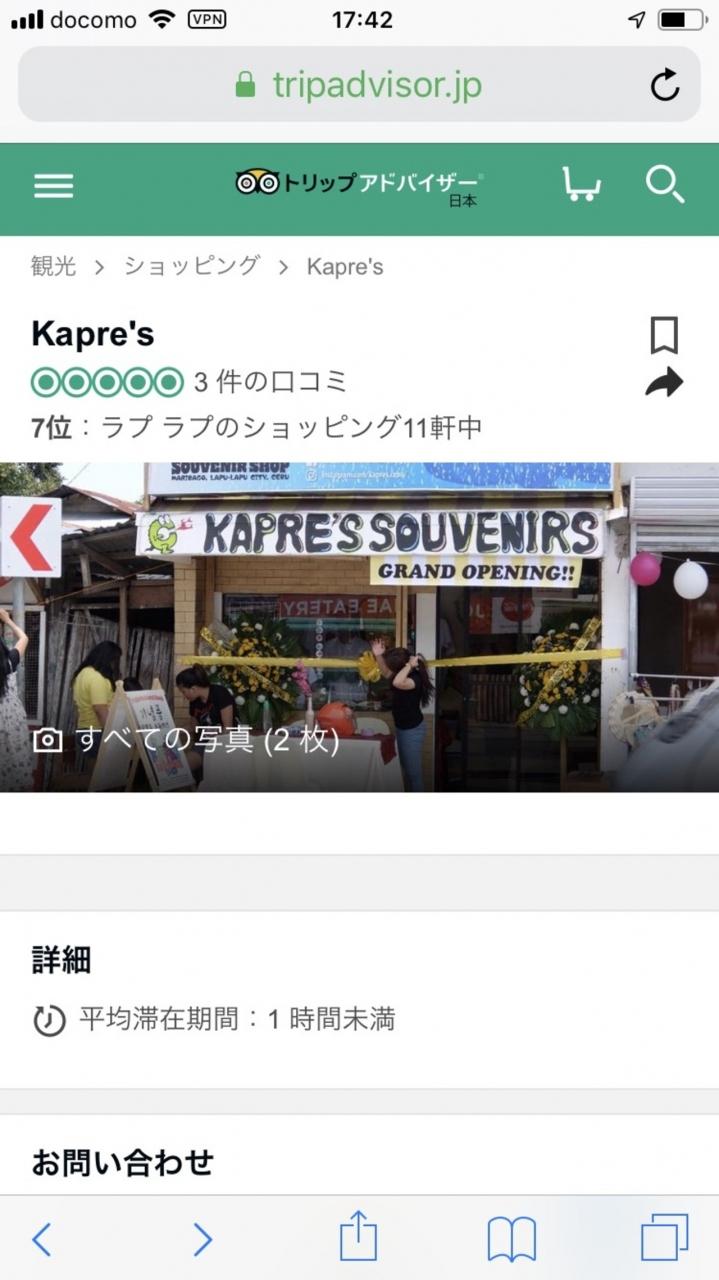Image resolution: width=719 pixels, height=1280 pixels.
Task: Go back with Safari back arrow
Action: [x=41, y=1240]
